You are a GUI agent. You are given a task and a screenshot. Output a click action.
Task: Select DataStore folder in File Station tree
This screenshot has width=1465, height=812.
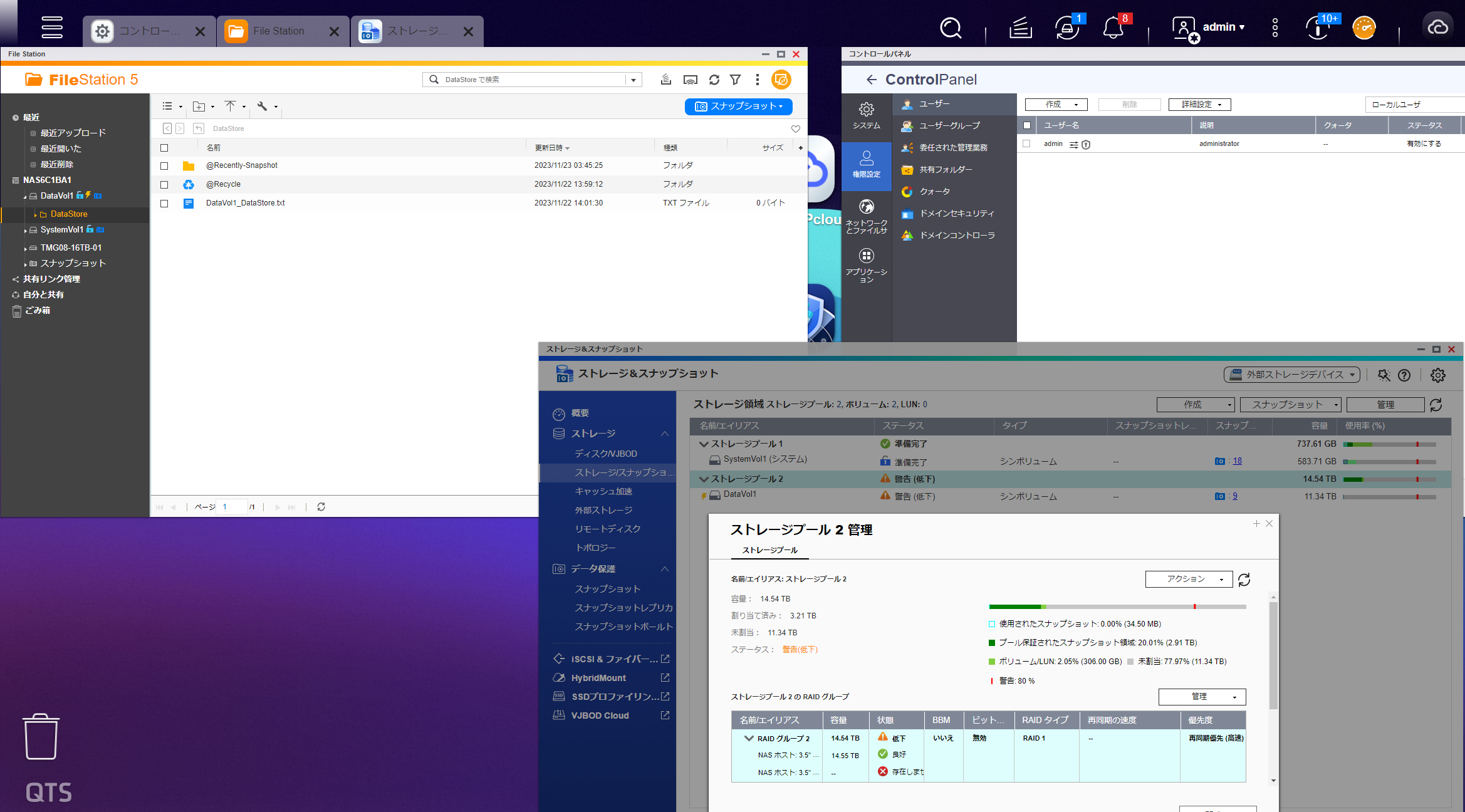tap(75, 214)
